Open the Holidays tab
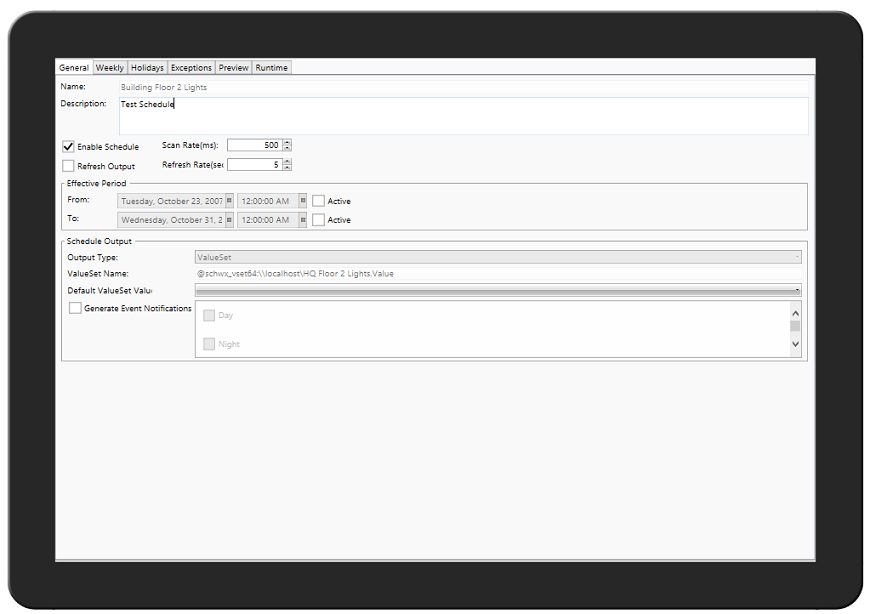Image resolution: width=870 pixels, height=614 pixels. (x=147, y=68)
